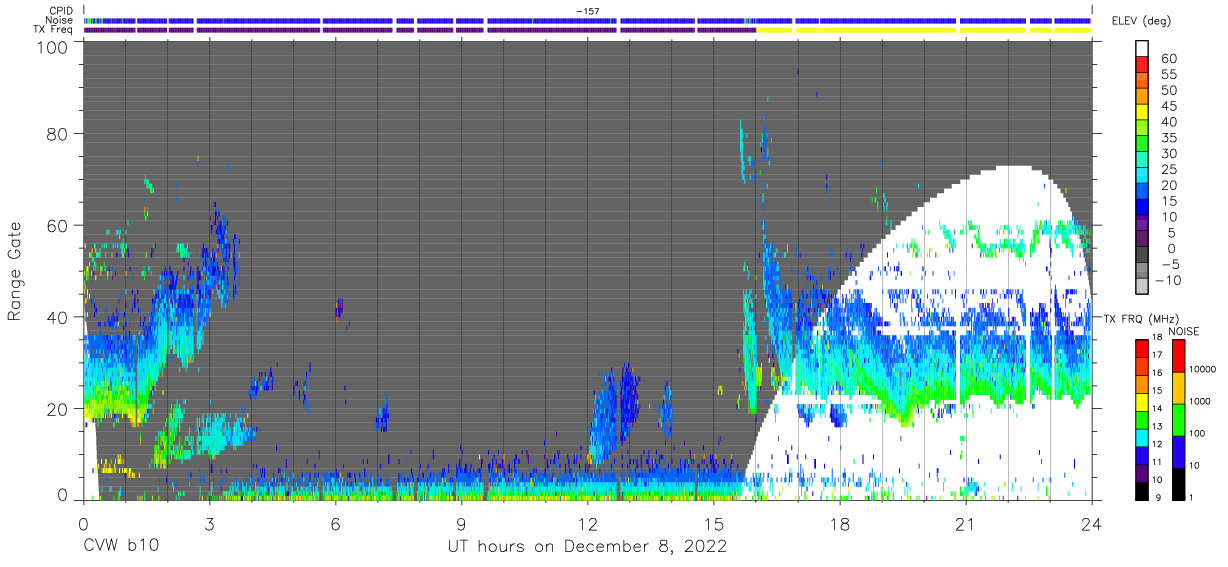1228x567 pixels.
Task: Click the 'Range Gate' y-axis label
Action: (x=14, y=270)
